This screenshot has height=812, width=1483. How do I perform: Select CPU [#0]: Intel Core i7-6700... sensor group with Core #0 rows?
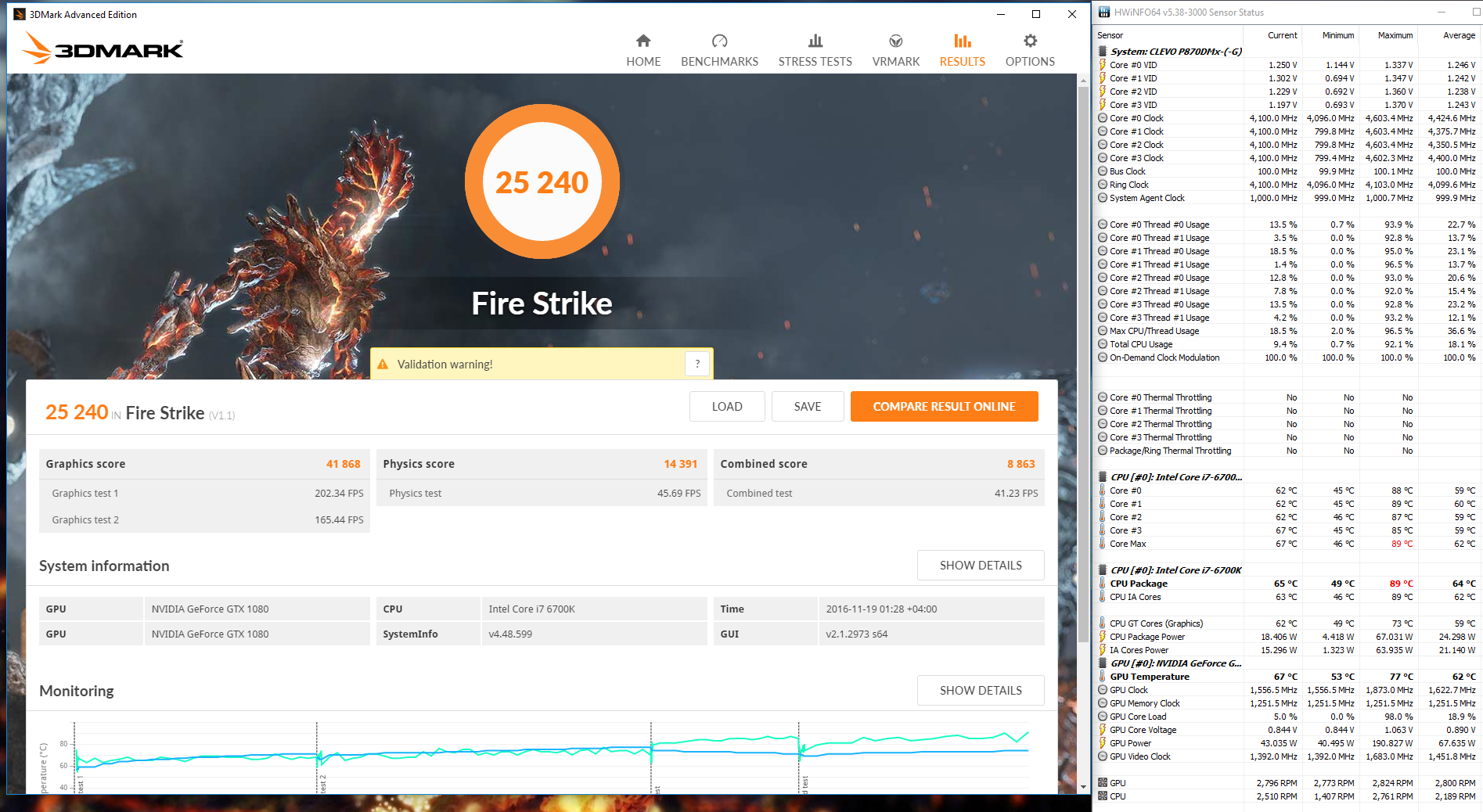point(1176,477)
